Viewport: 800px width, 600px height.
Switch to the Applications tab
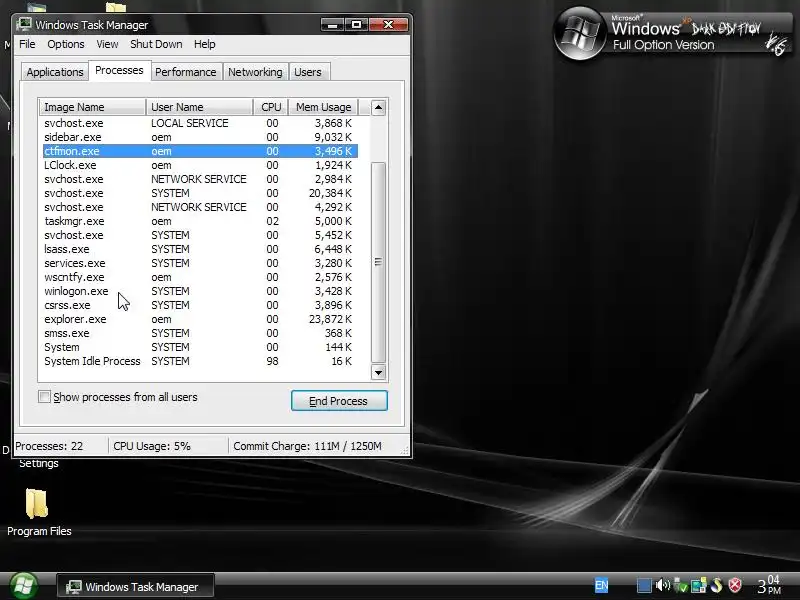(55, 72)
